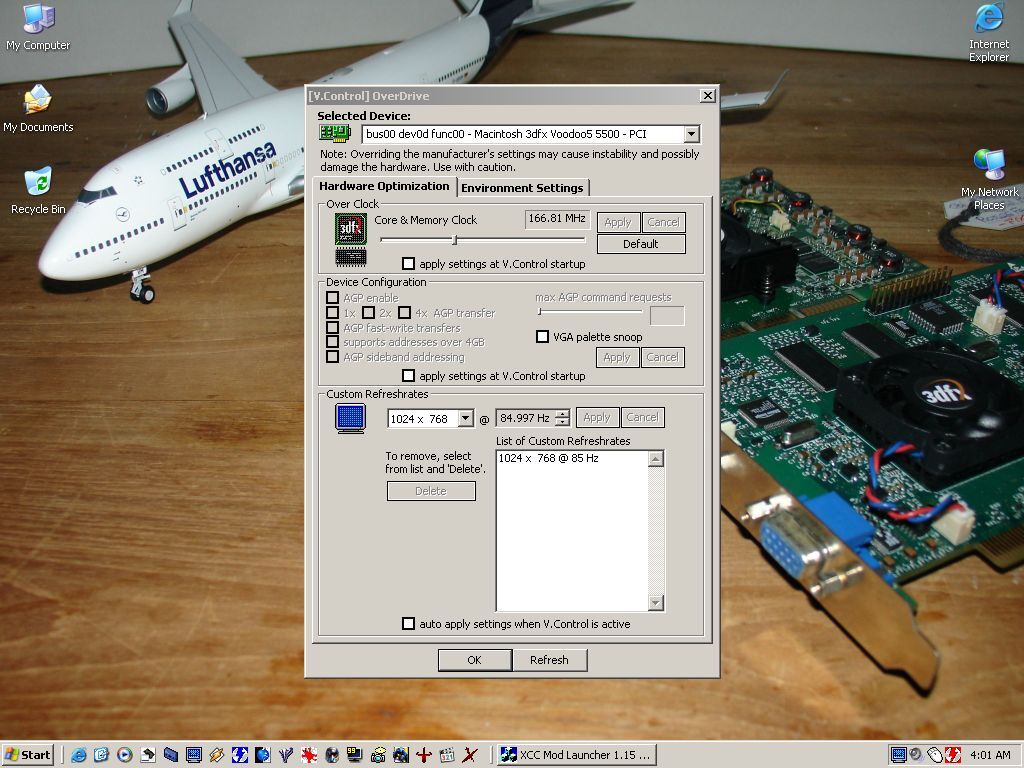Screen dimensions: 1024x768
Task: Enable VGA palette snoop
Action: (x=542, y=337)
